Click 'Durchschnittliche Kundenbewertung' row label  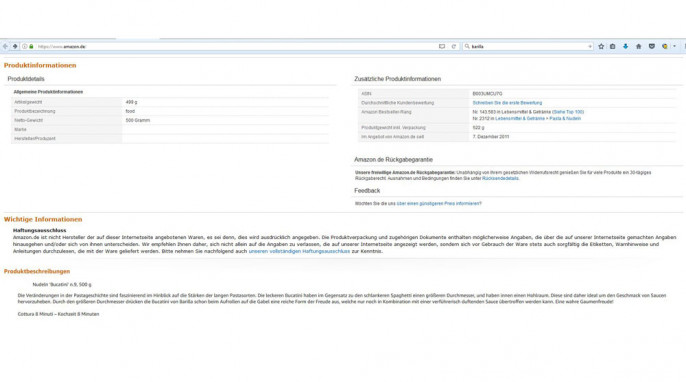click(397, 103)
